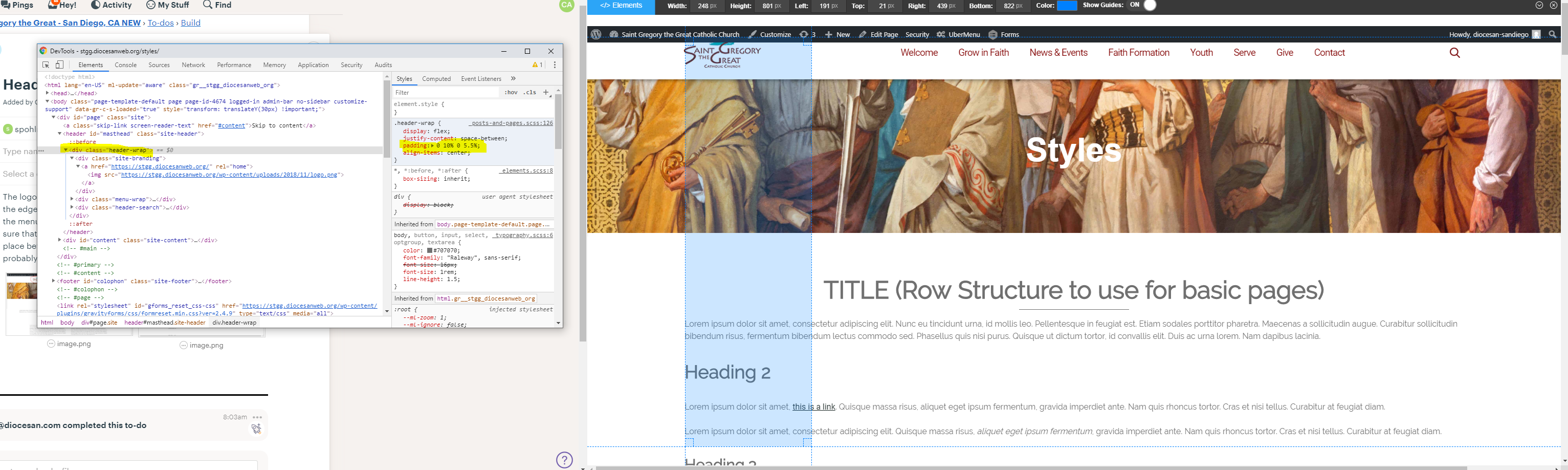Click the guide Color swatch
This screenshot has height=470, width=1568.
pos(1067,6)
